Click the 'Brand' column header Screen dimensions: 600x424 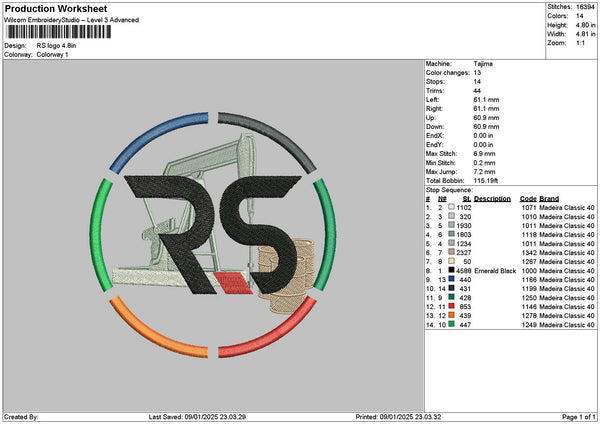549,199
